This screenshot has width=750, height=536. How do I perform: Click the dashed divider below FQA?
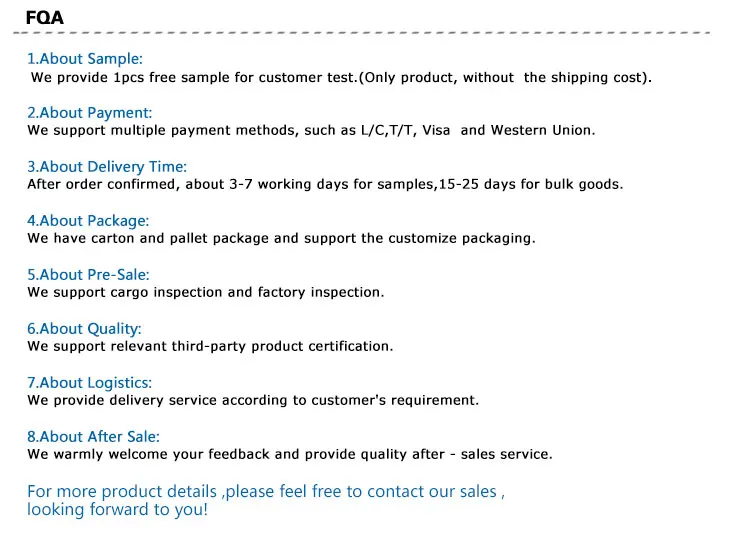click(374, 34)
